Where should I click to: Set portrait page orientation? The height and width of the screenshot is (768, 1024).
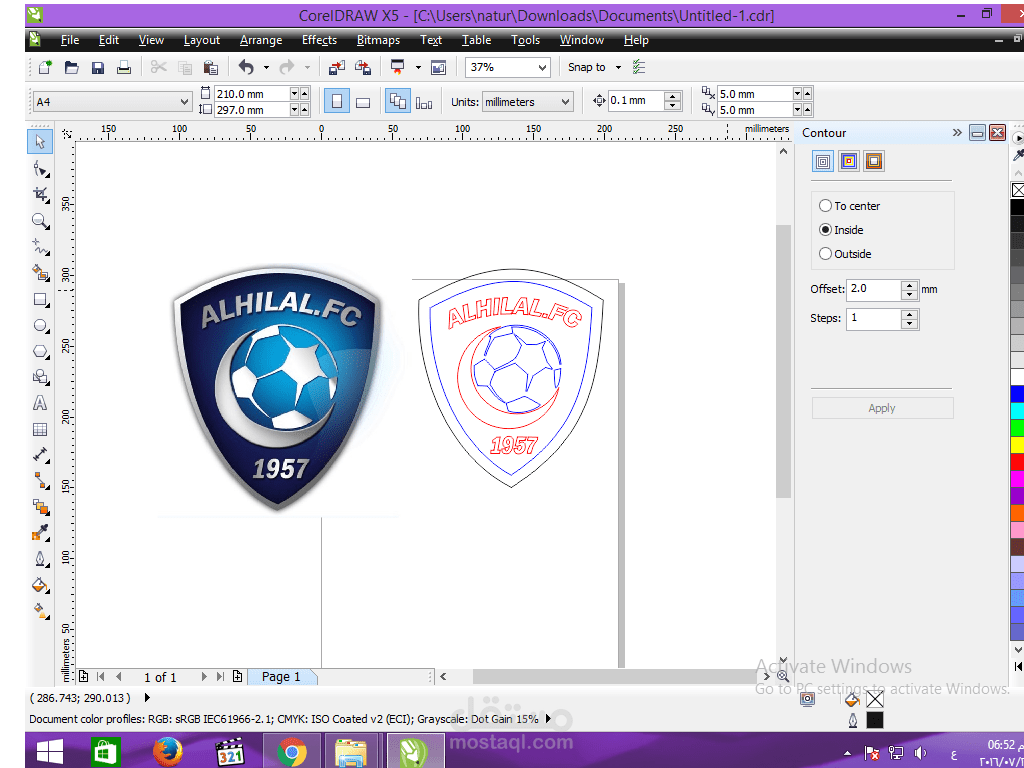point(337,102)
